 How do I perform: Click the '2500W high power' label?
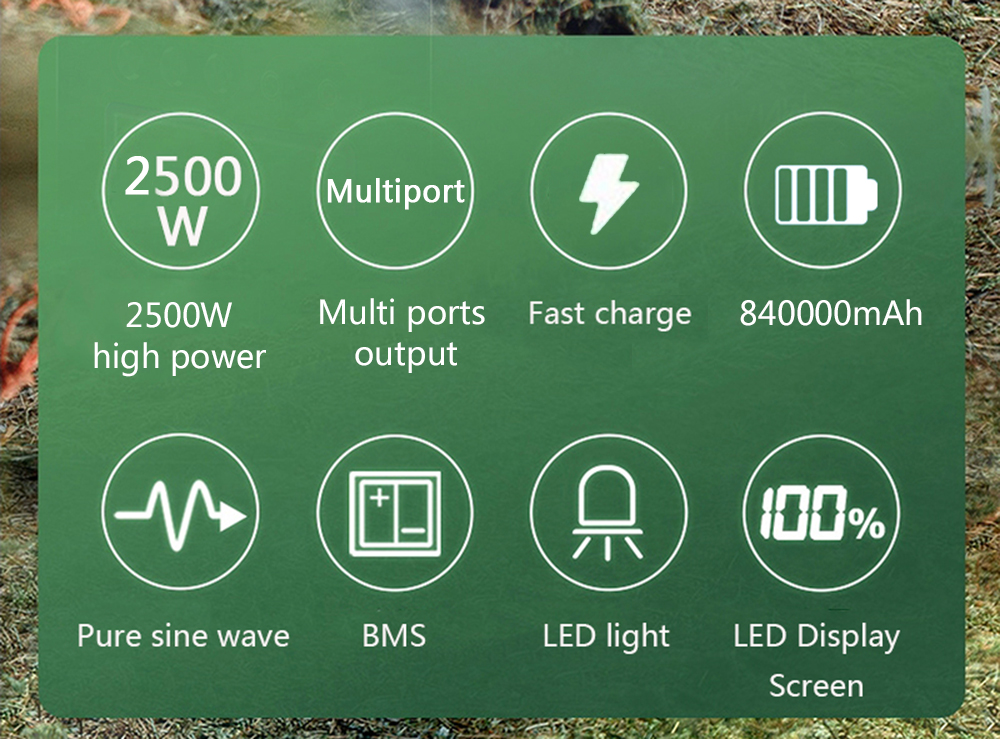coord(179,335)
